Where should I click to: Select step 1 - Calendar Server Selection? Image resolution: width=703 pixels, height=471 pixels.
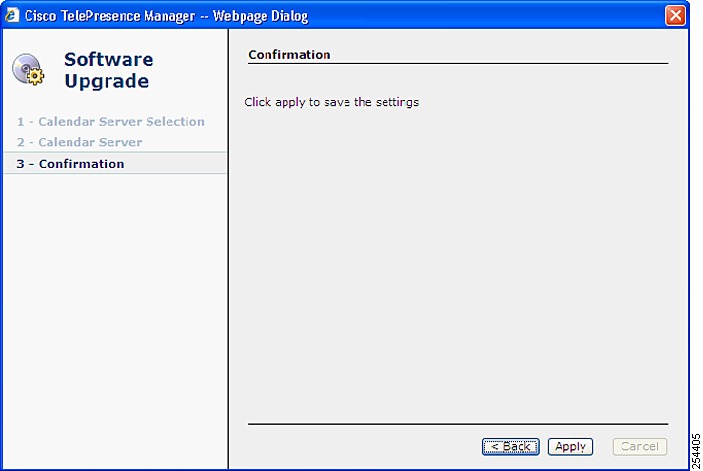point(111,121)
